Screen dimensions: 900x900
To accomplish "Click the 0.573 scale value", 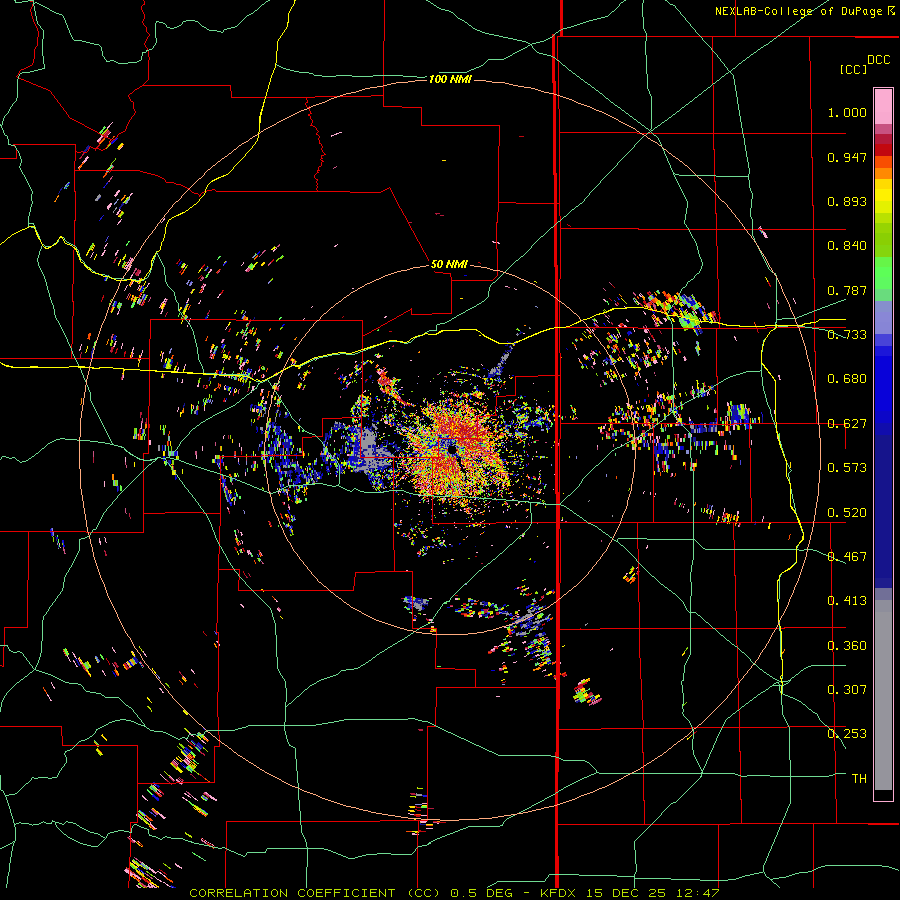I will 847,468.
